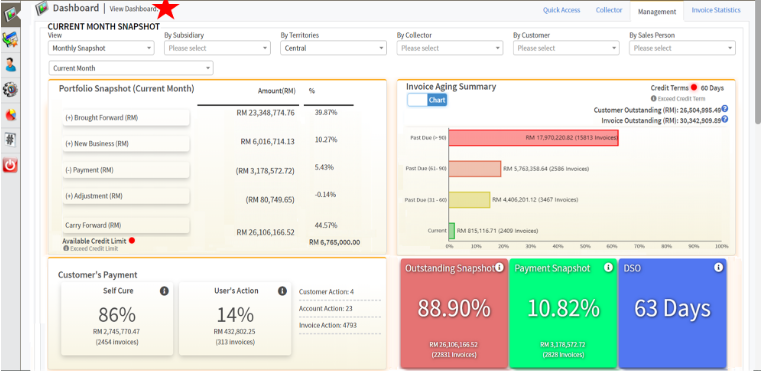This screenshot has width=764, height=375.
Task: Click the yellow Past Due (31 - 60) bar
Action: (x=469, y=200)
